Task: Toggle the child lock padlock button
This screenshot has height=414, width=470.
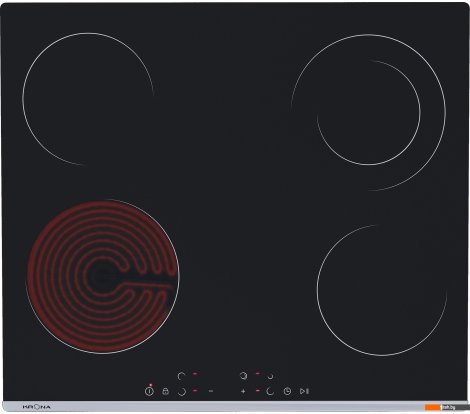Action: (x=165, y=391)
